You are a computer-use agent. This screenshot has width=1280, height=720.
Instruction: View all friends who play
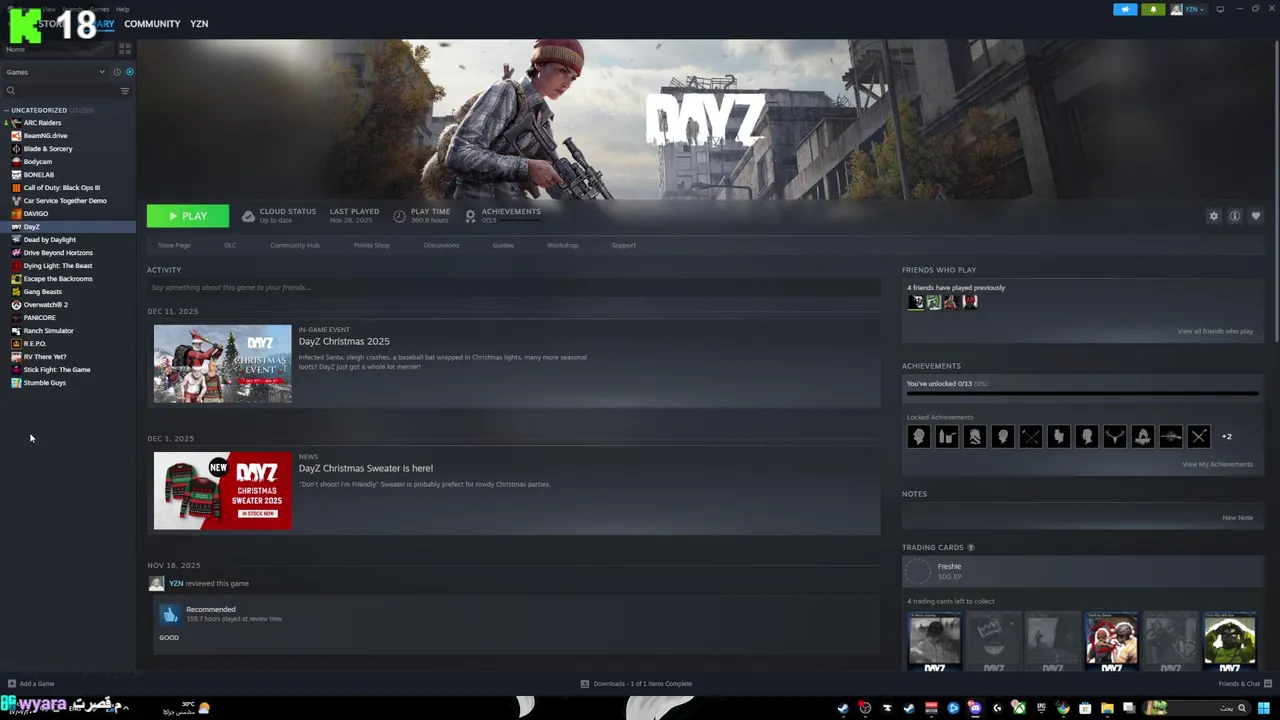point(1215,331)
